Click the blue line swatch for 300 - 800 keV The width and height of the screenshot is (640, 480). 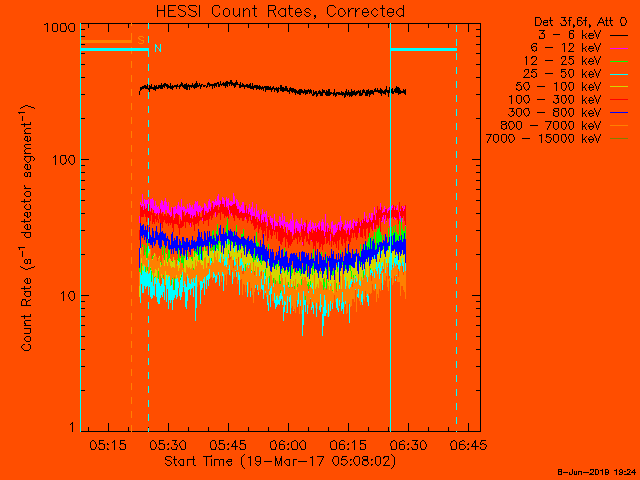tap(619, 113)
